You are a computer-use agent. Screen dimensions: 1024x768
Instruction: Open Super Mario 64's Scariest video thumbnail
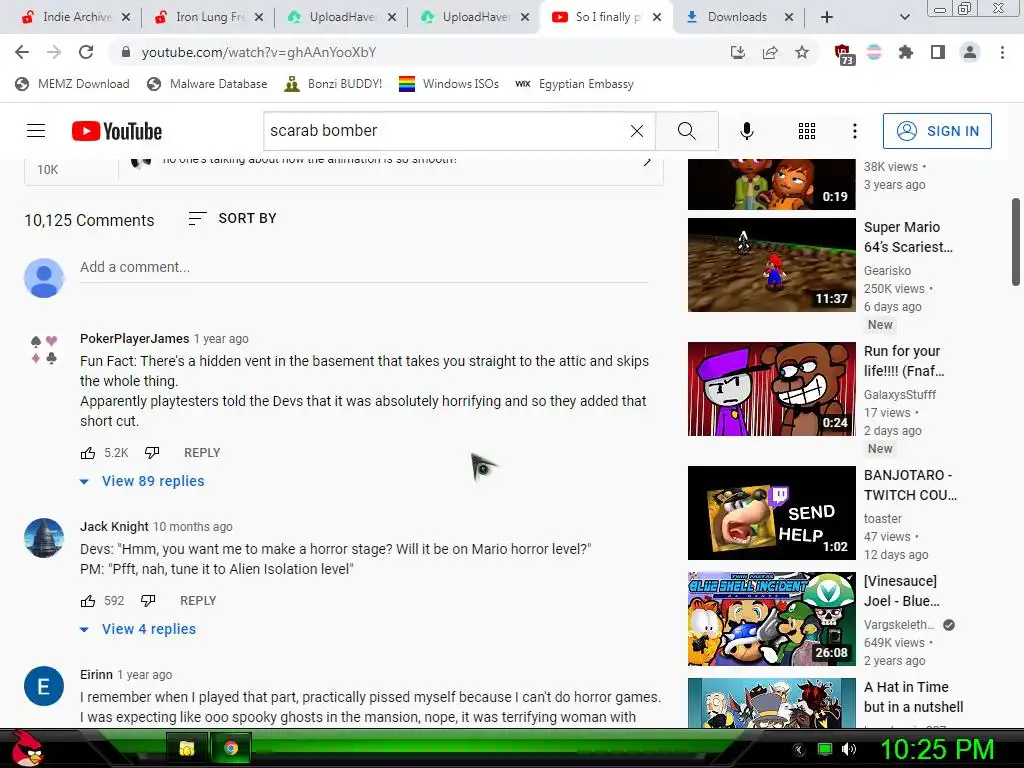pos(771,264)
